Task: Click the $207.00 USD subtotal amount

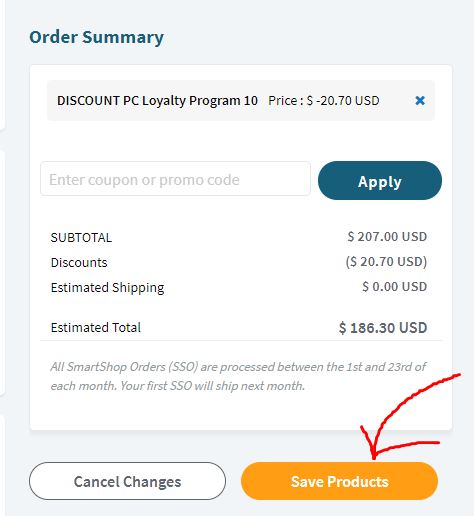Action: (387, 237)
